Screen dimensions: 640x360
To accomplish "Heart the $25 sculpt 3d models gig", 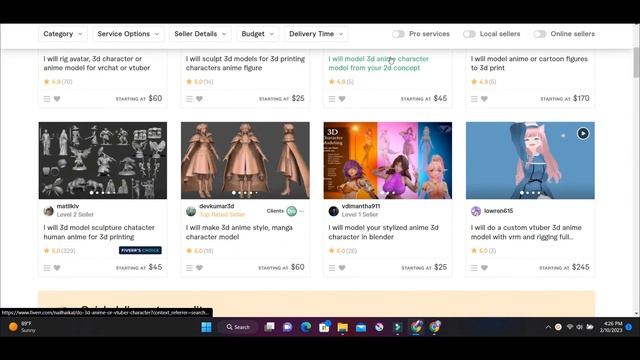I will 199,99.
